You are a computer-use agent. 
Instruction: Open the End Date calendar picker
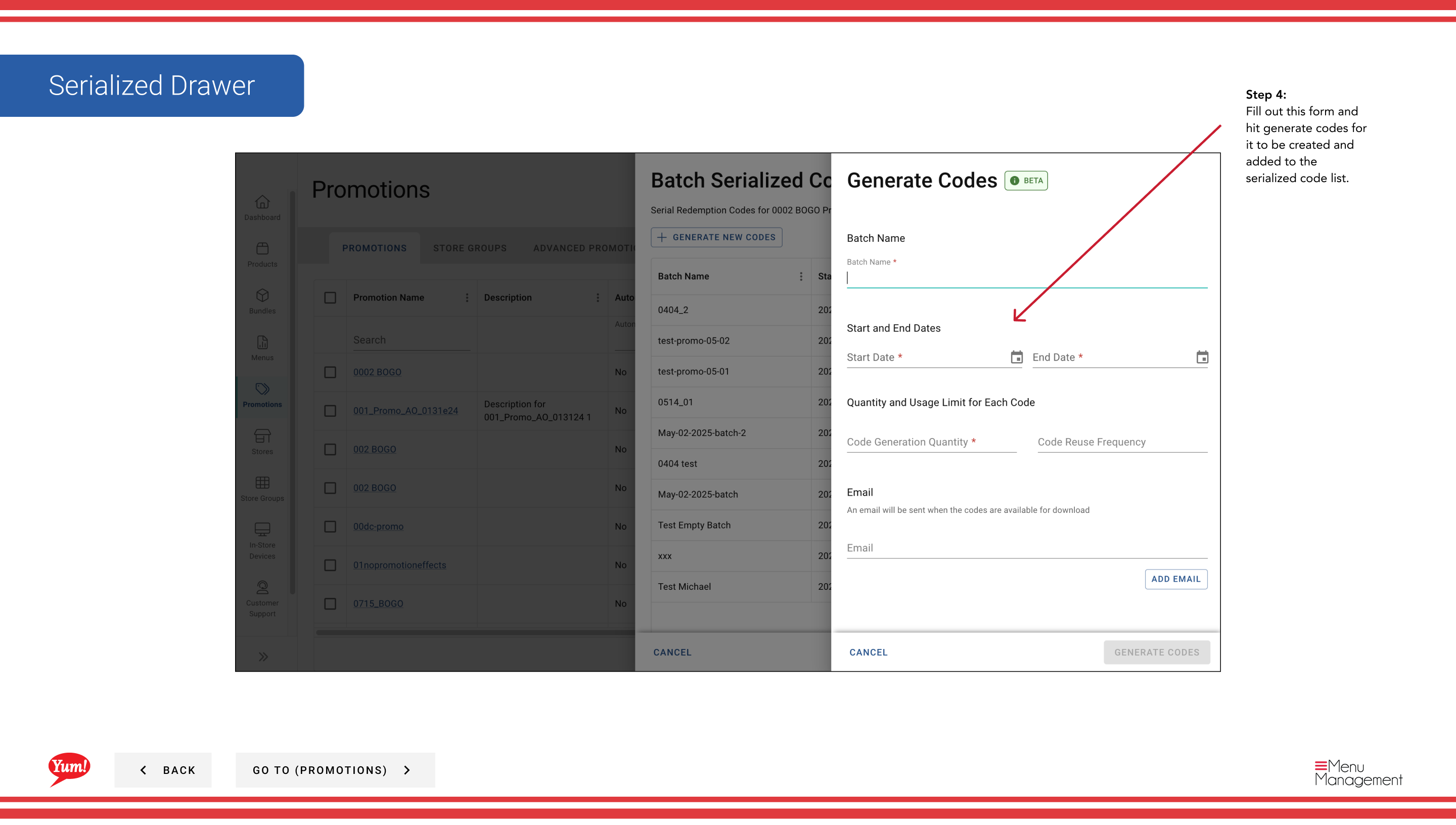click(1202, 357)
